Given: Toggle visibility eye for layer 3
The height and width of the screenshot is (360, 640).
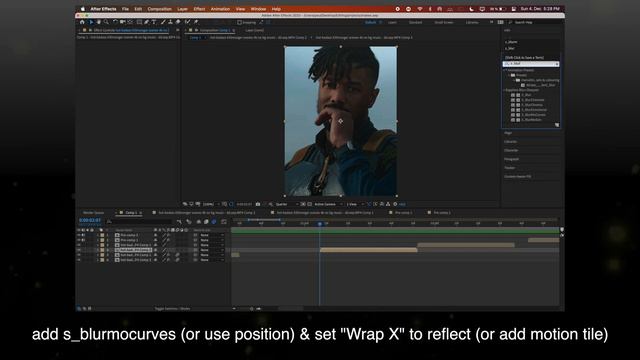Looking at the screenshot, I should [79, 245].
